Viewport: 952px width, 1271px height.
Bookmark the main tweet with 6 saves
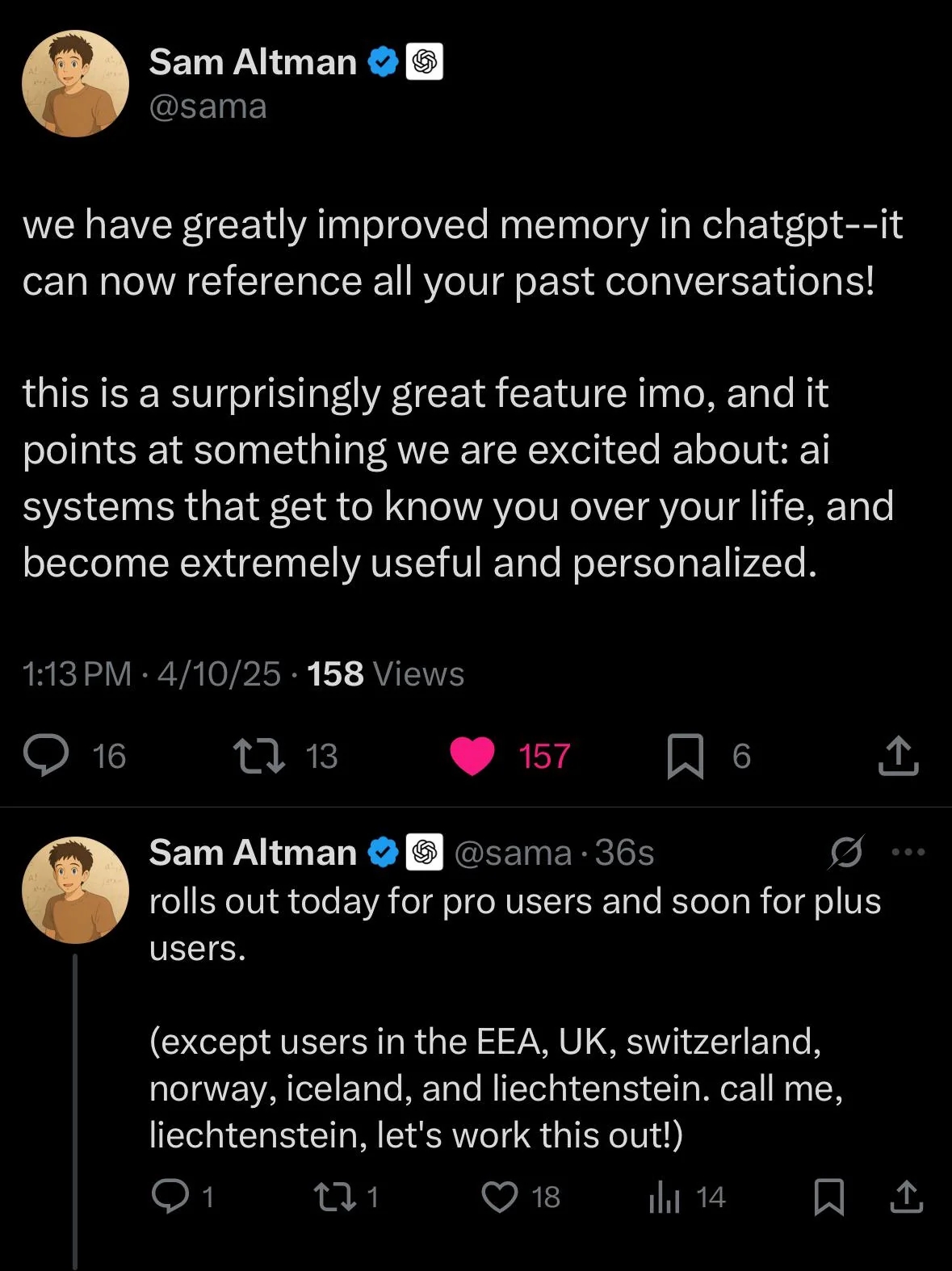pos(685,757)
